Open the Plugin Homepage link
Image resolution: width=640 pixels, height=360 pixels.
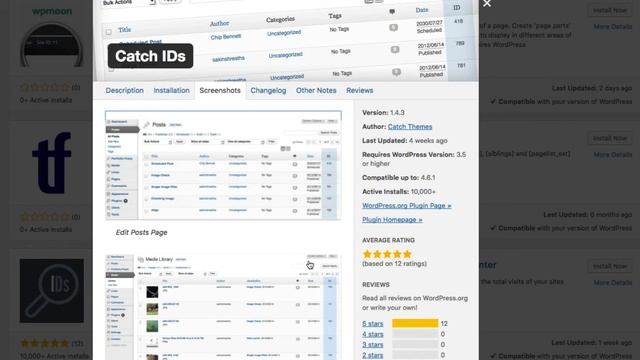(392, 220)
